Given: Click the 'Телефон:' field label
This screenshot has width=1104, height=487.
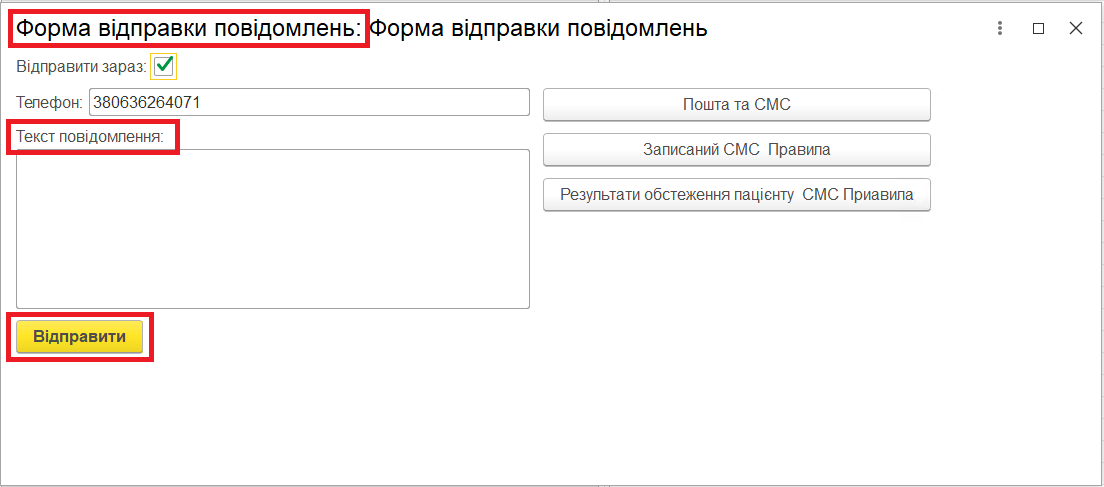Looking at the screenshot, I should pyautogui.click(x=49, y=102).
